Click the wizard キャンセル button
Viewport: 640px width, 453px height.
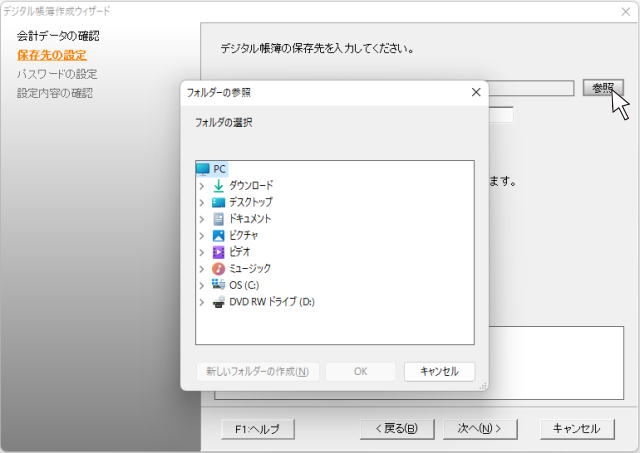[x=577, y=429]
